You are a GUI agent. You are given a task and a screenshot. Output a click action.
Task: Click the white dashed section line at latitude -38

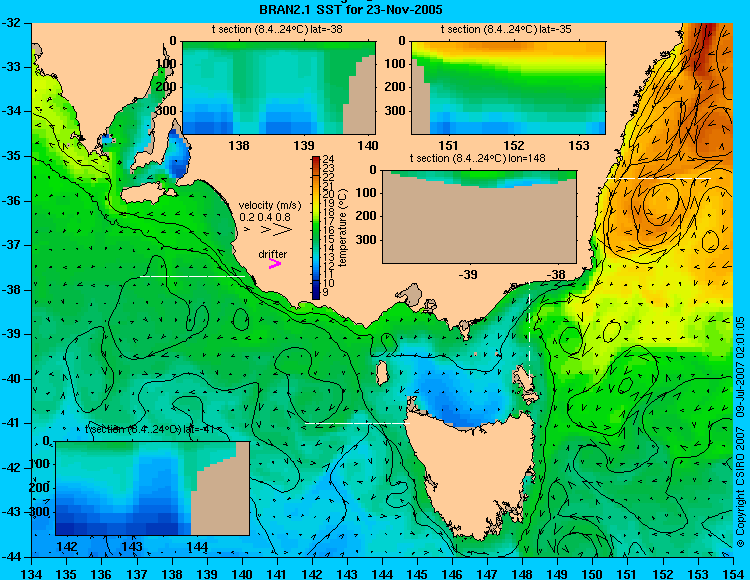pos(193,276)
